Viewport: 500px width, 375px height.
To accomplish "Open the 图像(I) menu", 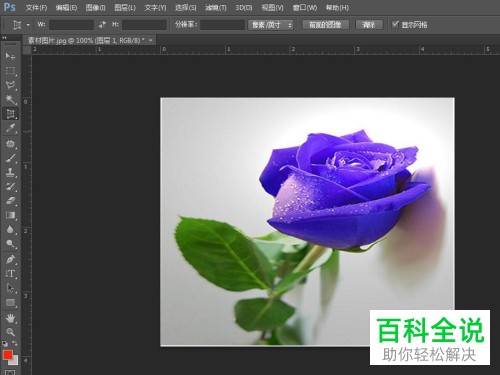I will click(95, 7).
